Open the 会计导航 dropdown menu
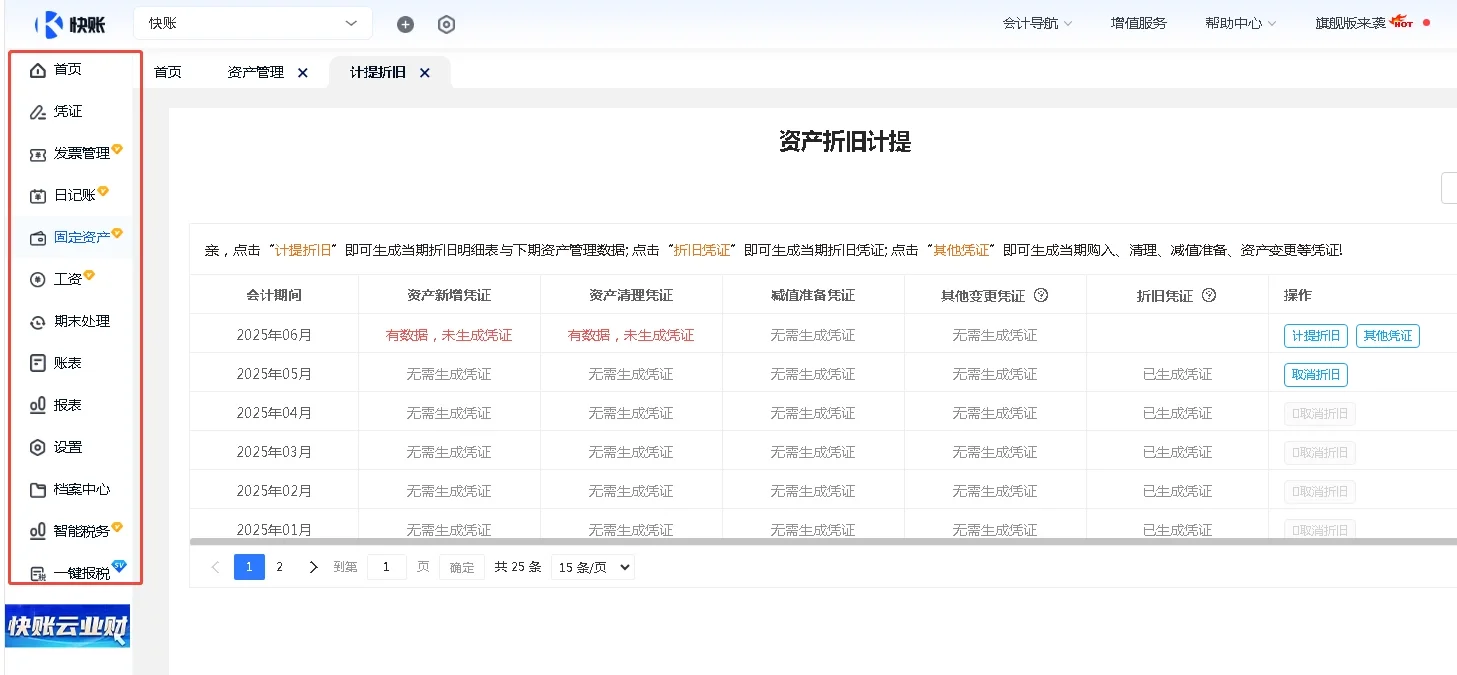Screen dimensions: 1457x675 (x=1037, y=22)
